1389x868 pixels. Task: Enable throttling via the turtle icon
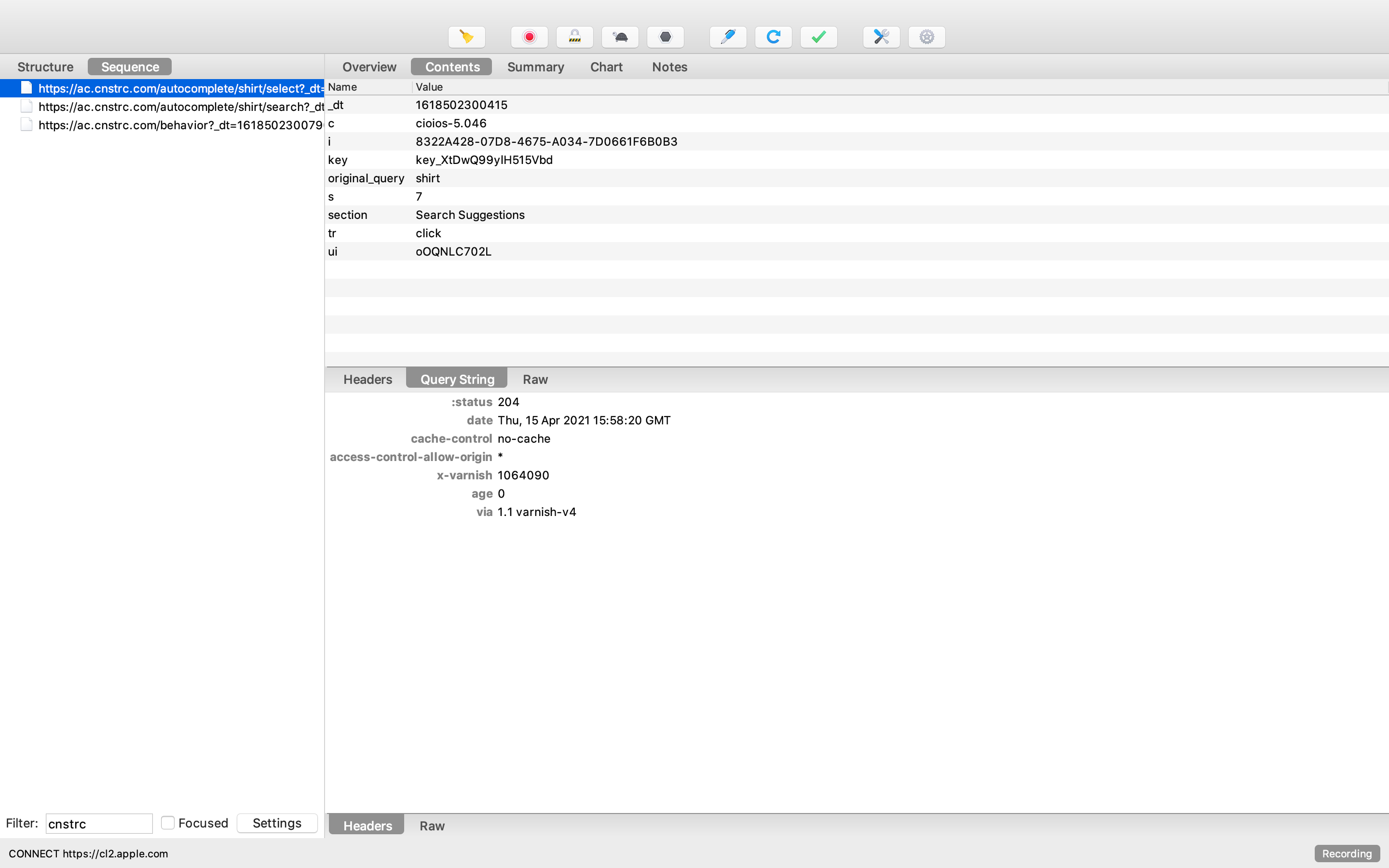[619, 37]
